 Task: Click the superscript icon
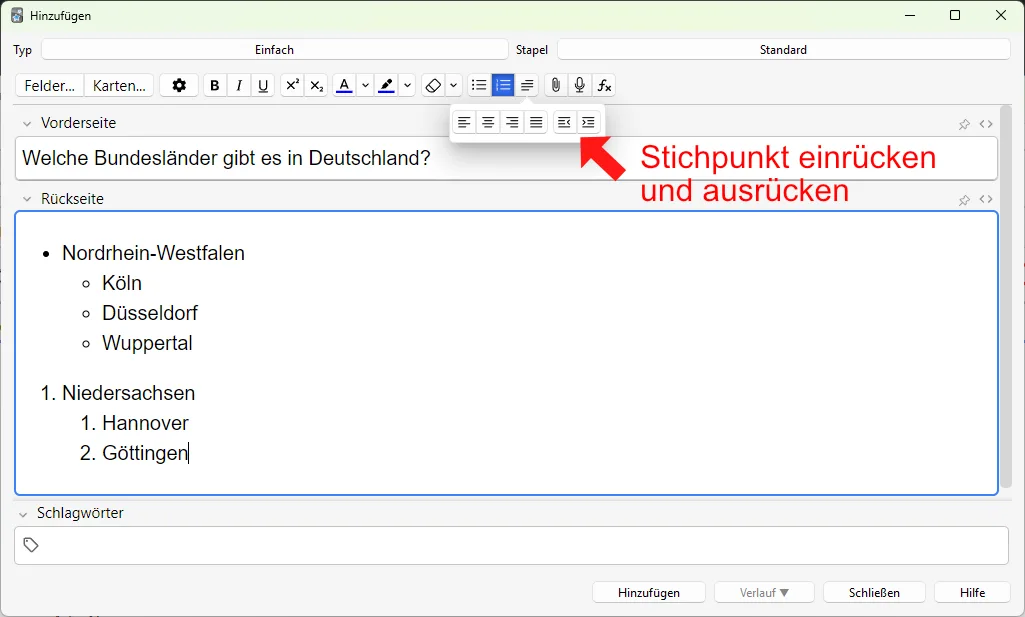coord(292,86)
